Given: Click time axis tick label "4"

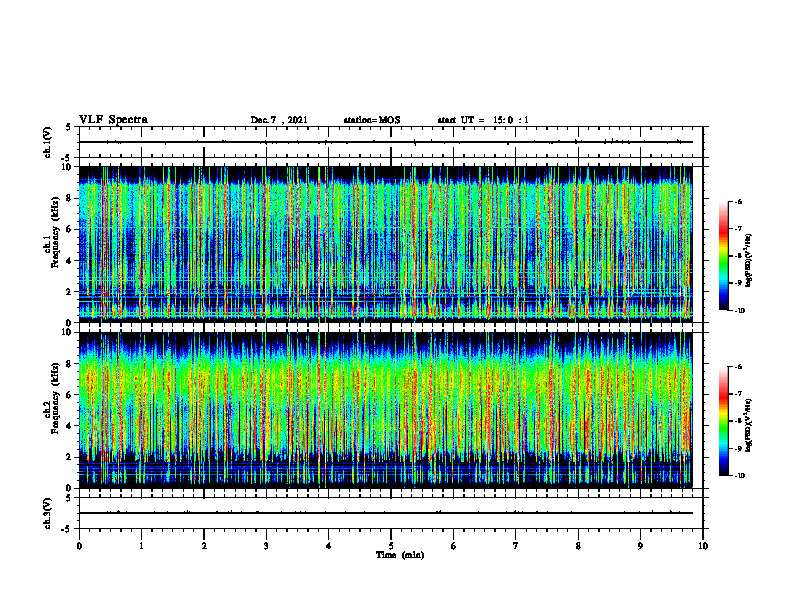Looking at the screenshot, I should click(329, 546).
